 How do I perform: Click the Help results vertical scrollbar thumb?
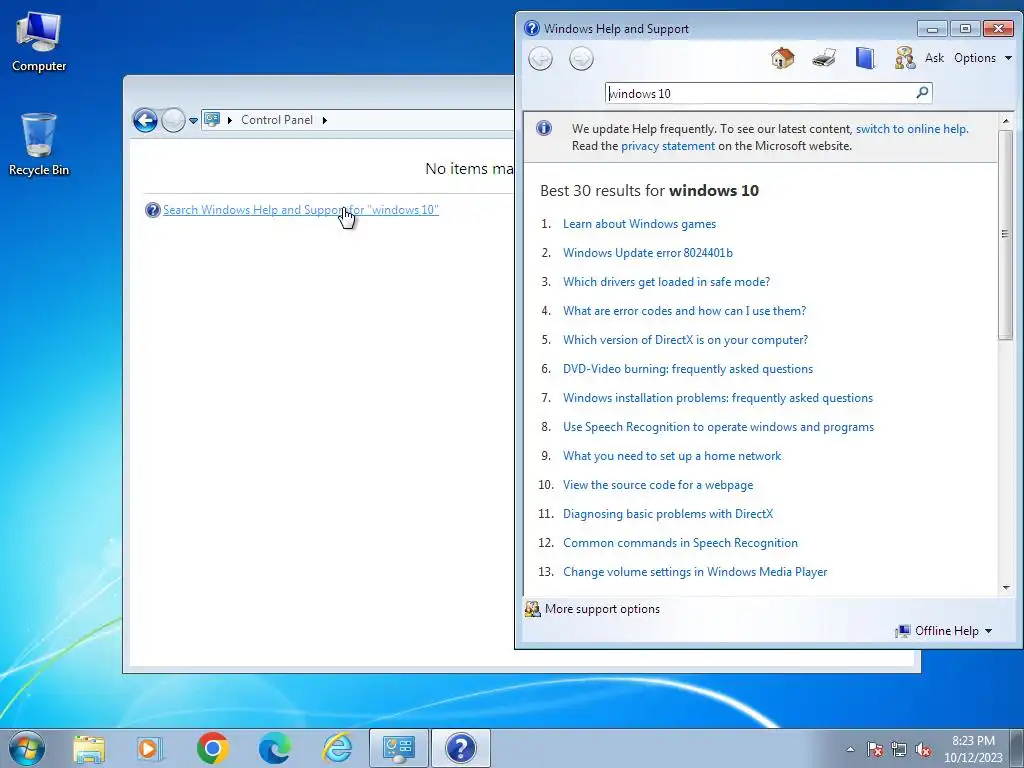pyautogui.click(x=1005, y=234)
